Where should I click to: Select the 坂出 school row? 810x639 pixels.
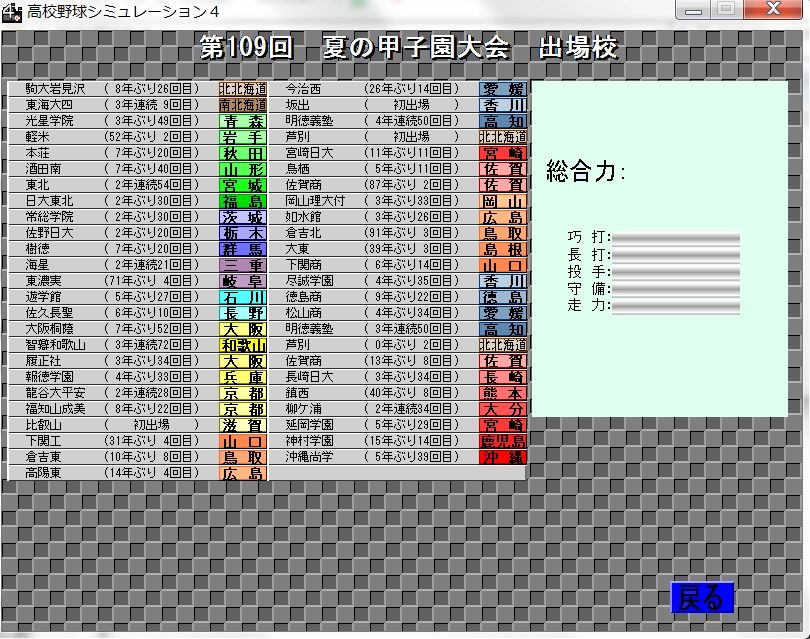(398, 104)
